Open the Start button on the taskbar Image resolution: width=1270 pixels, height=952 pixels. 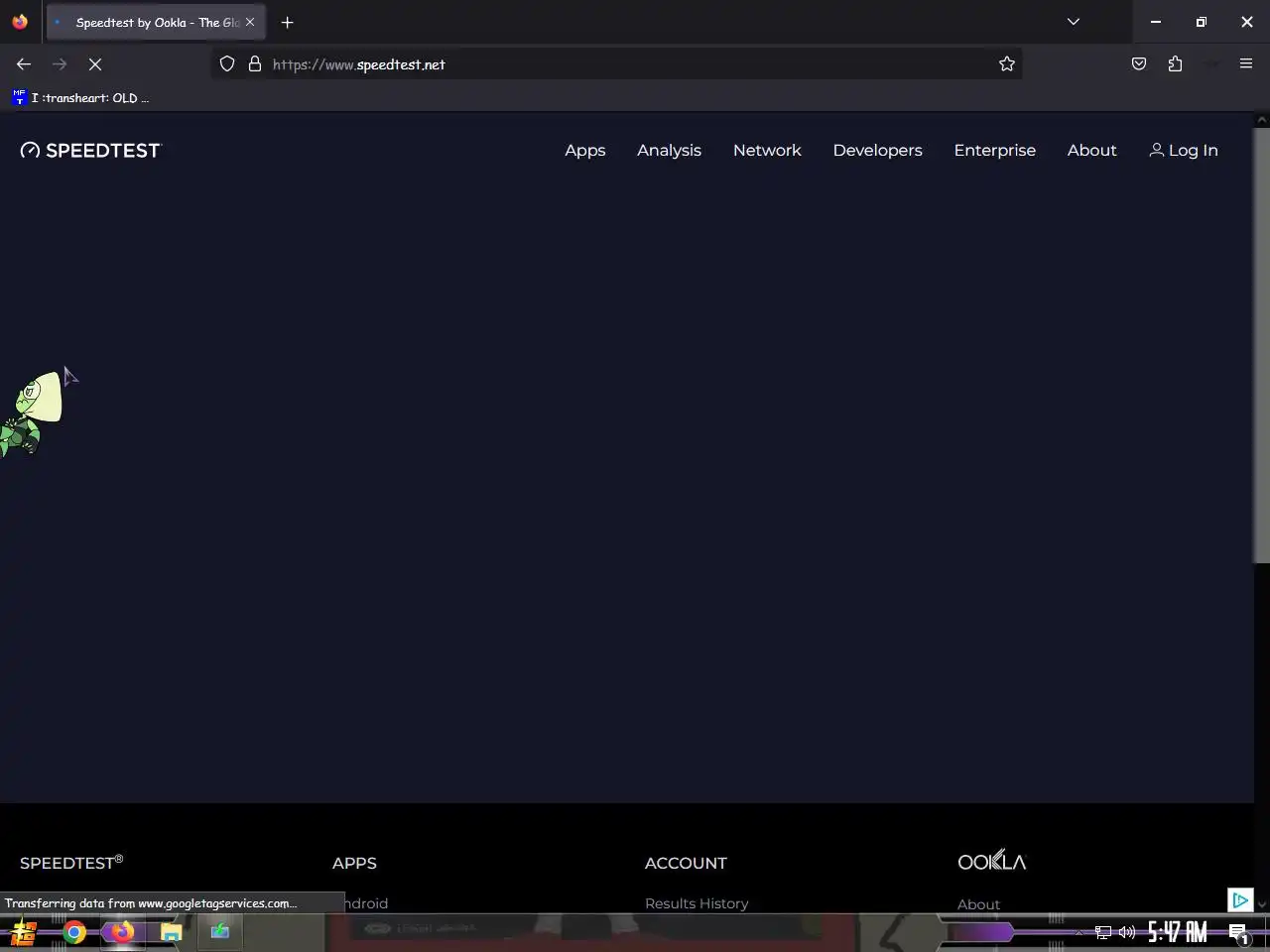coord(24,932)
